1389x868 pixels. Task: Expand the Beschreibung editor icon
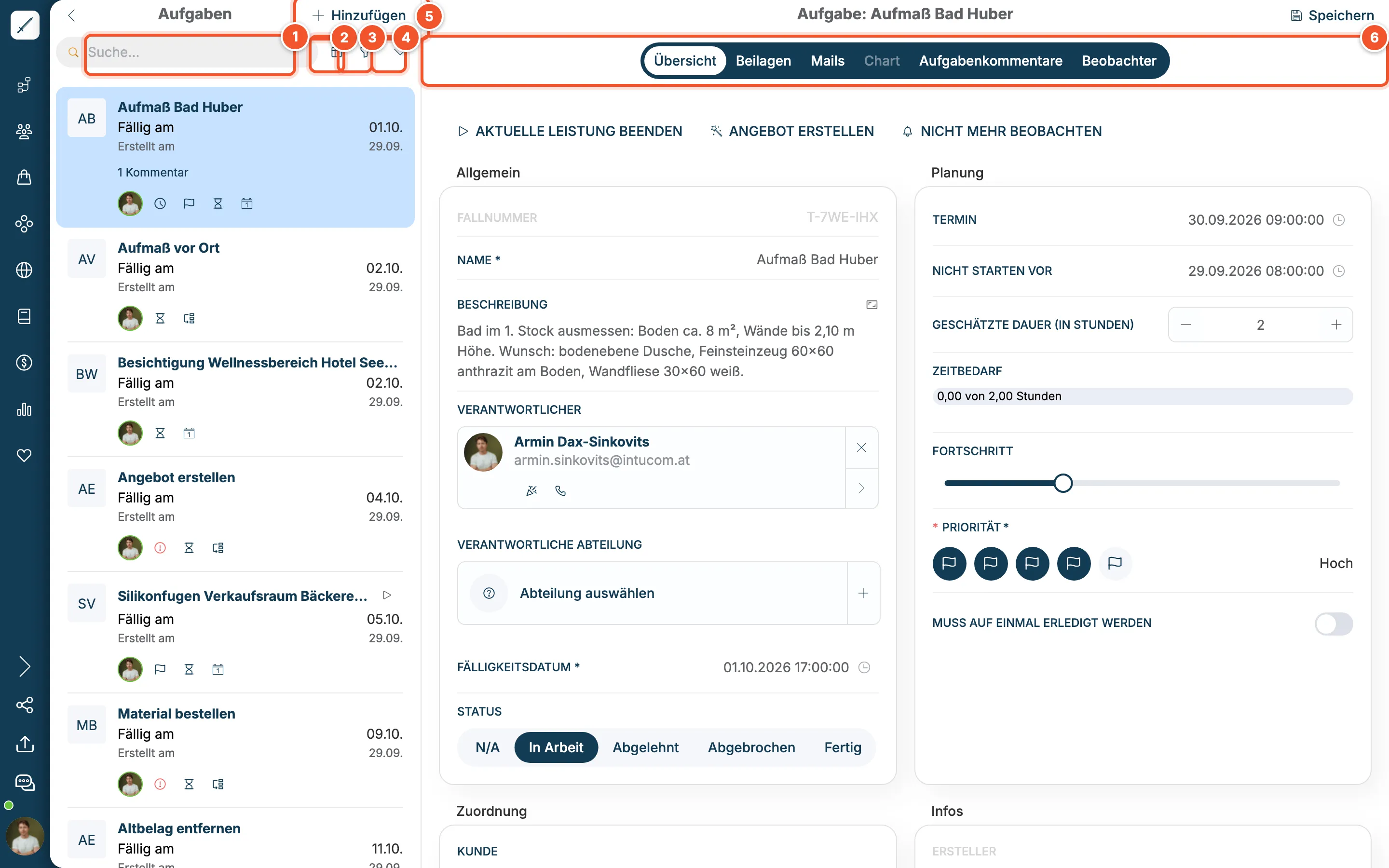[x=872, y=305]
